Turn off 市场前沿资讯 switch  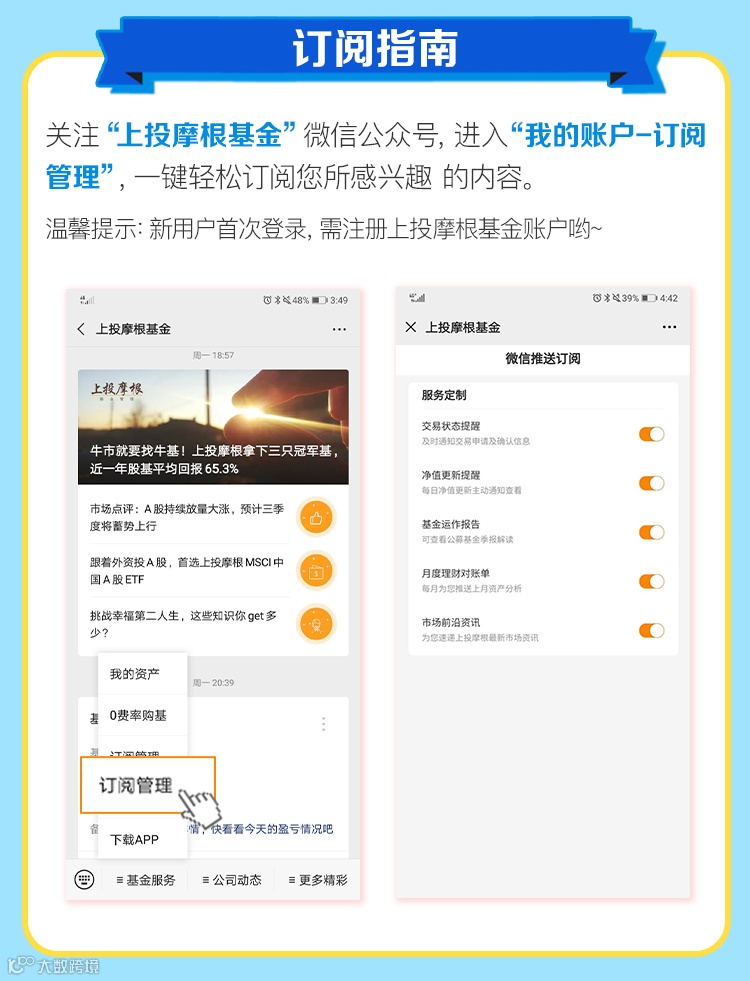click(x=651, y=631)
